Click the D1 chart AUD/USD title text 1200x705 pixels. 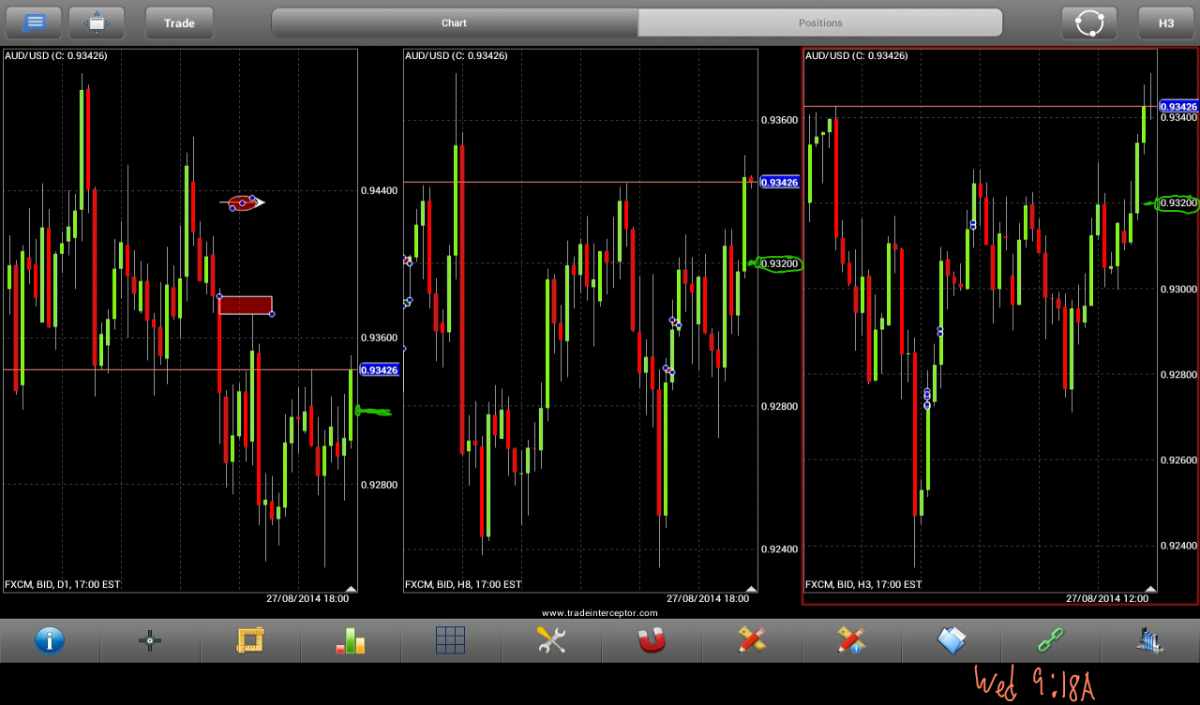[x=55, y=56]
